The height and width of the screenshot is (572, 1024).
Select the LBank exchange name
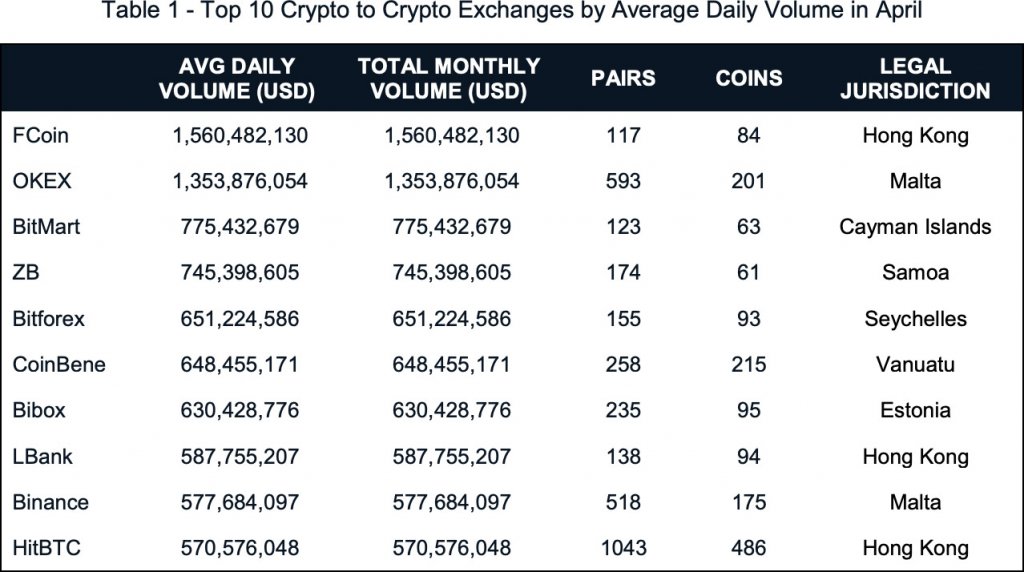[x=43, y=457]
